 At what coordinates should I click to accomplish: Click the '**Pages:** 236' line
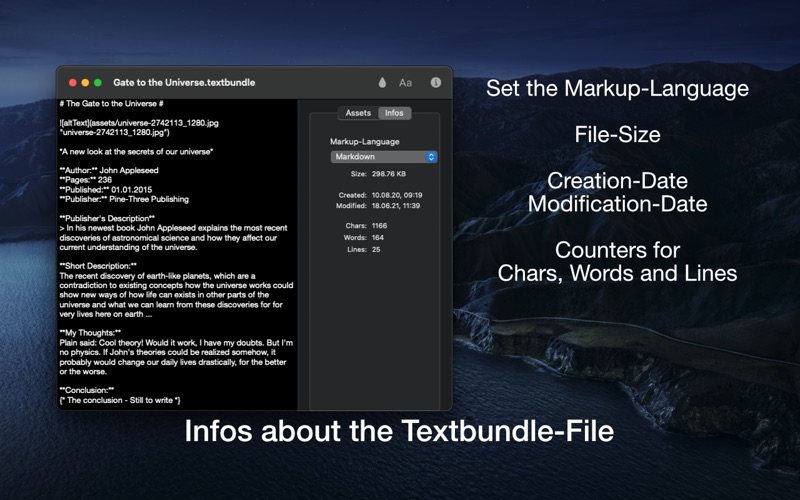[85, 180]
